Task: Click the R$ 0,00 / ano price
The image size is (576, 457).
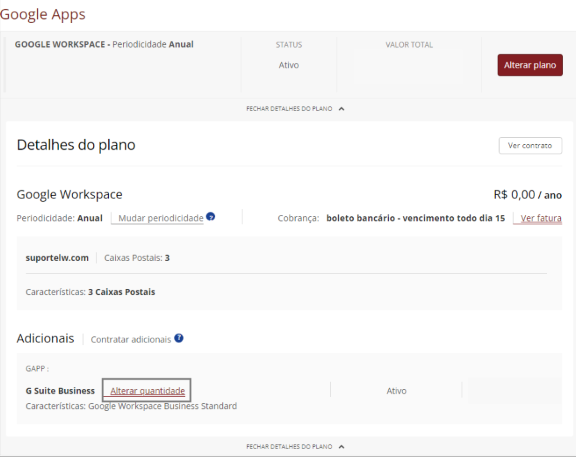Action: 528,195
